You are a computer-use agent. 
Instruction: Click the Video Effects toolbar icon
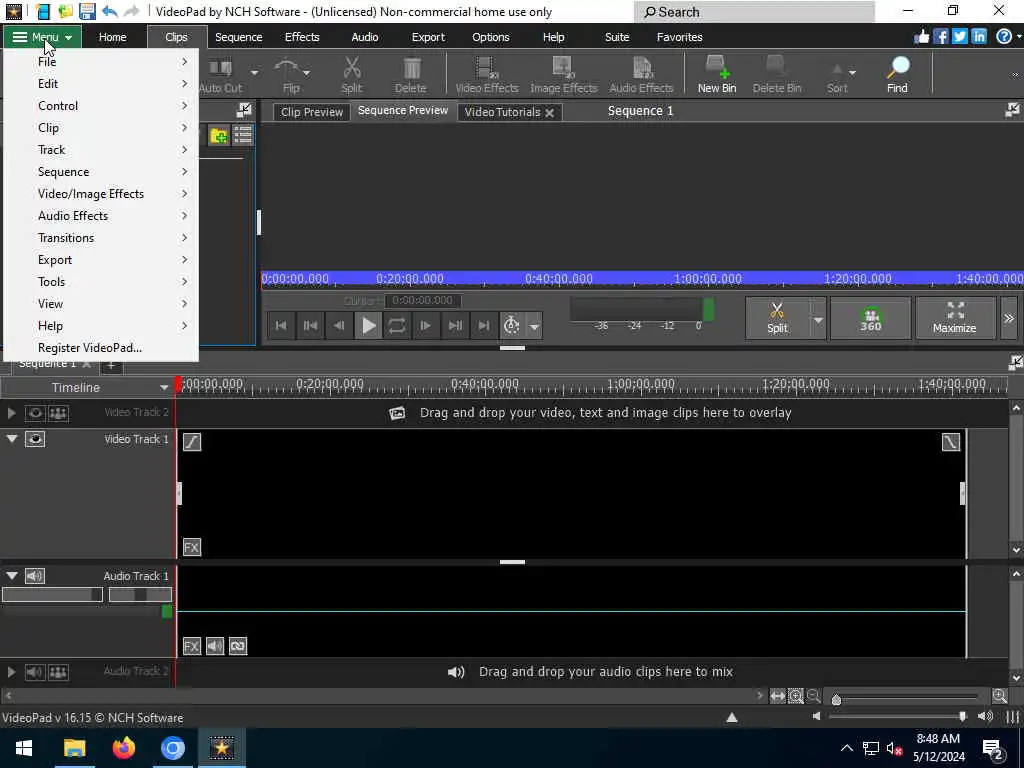click(x=487, y=74)
